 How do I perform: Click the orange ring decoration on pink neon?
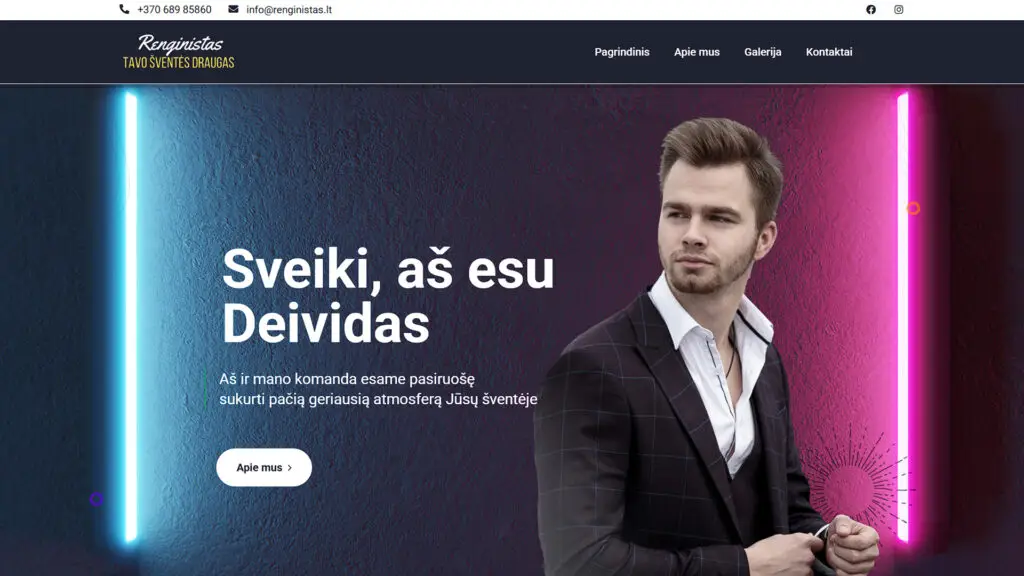pyautogui.click(x=913, y=208)
